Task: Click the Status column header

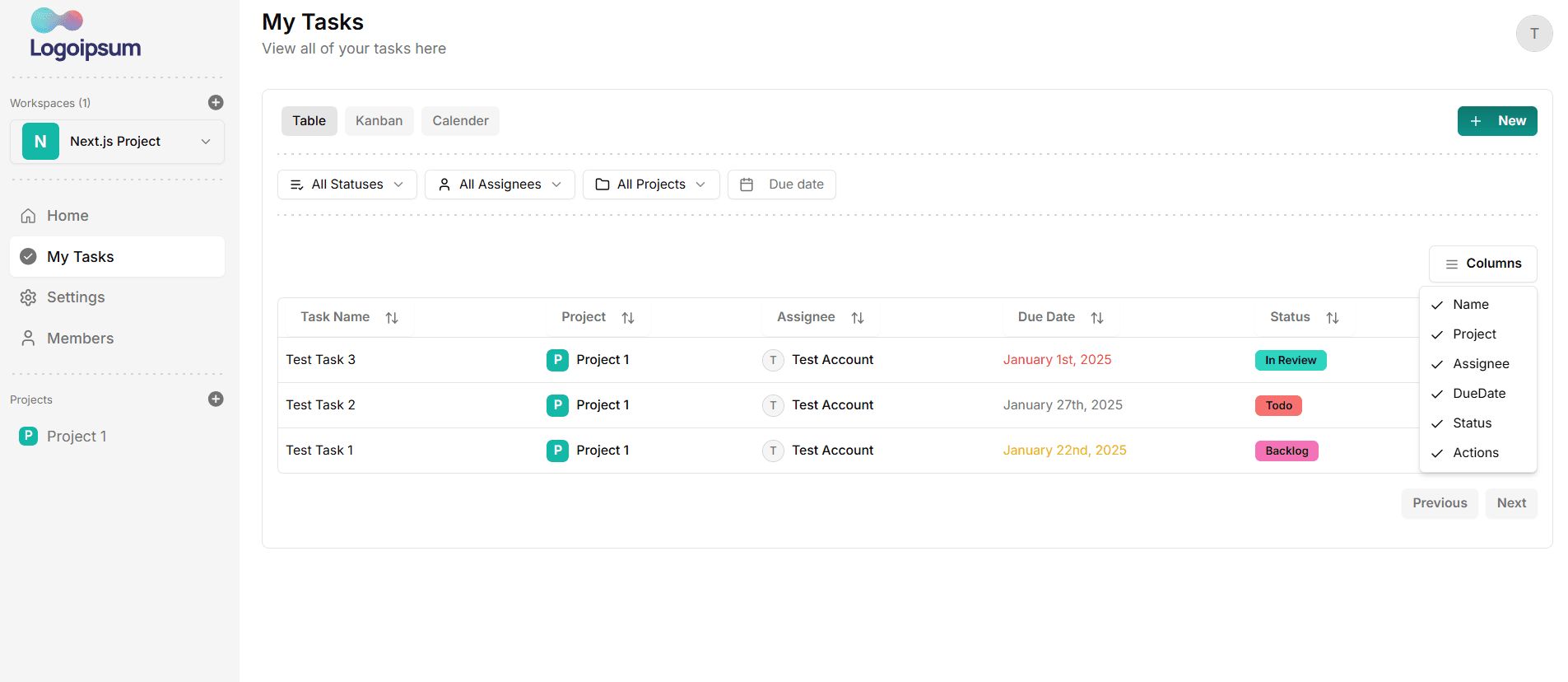Action: point(1305,317)
